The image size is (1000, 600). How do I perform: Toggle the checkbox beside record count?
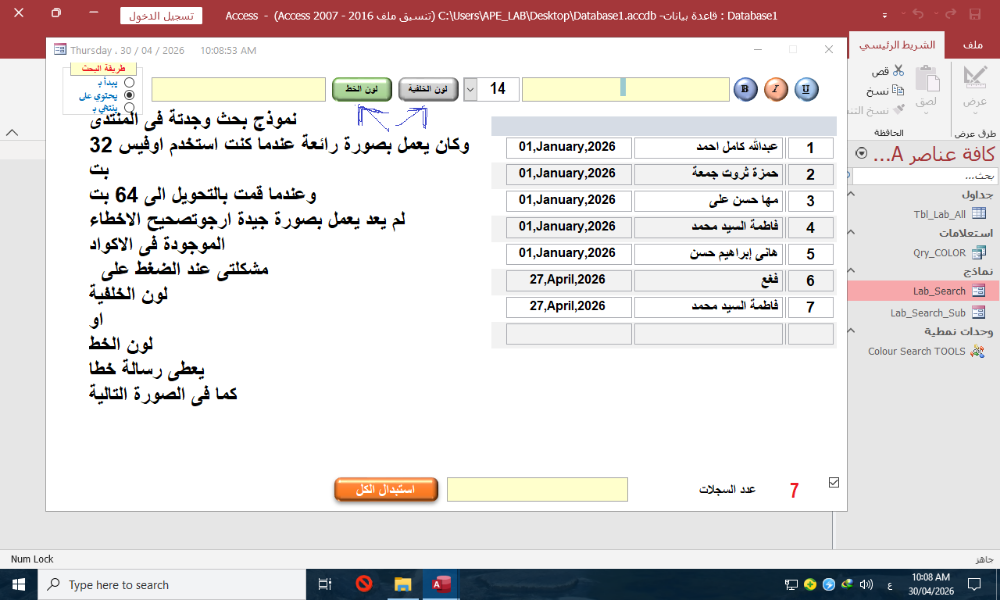coord(834,482)
